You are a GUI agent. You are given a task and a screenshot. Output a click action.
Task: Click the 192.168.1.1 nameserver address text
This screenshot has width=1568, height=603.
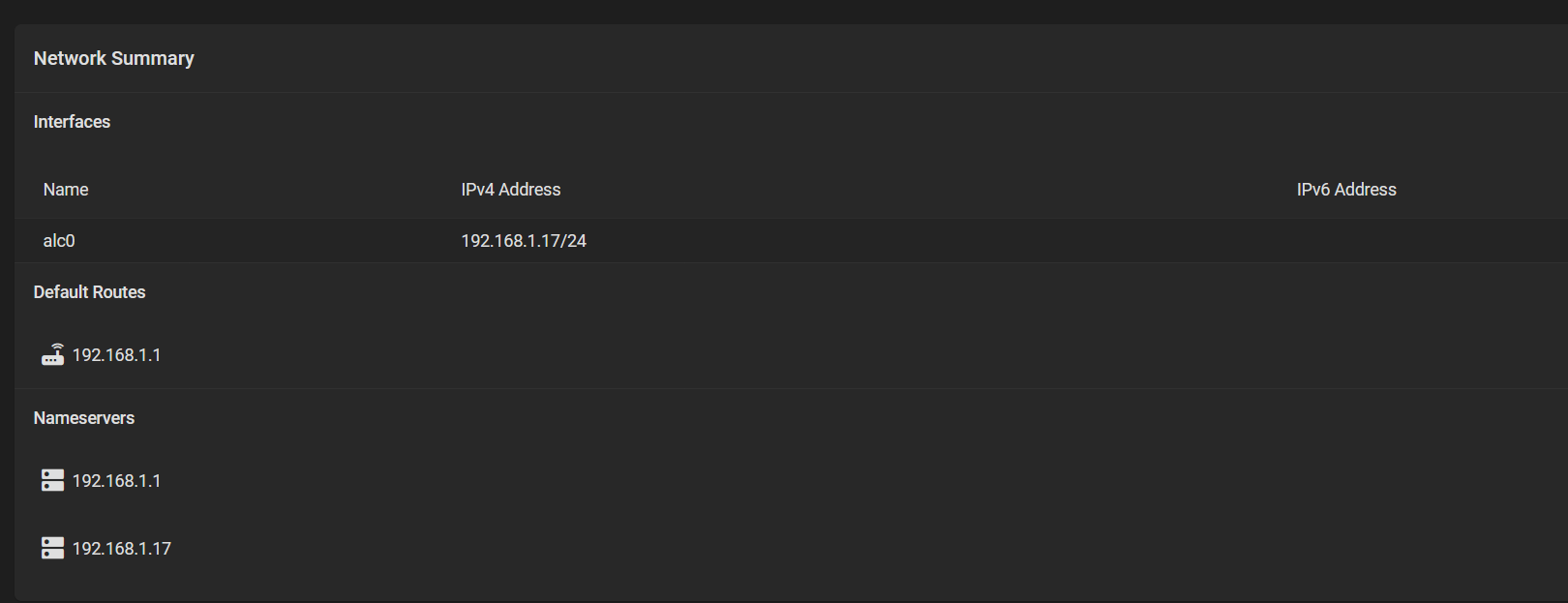coord(117,481)
